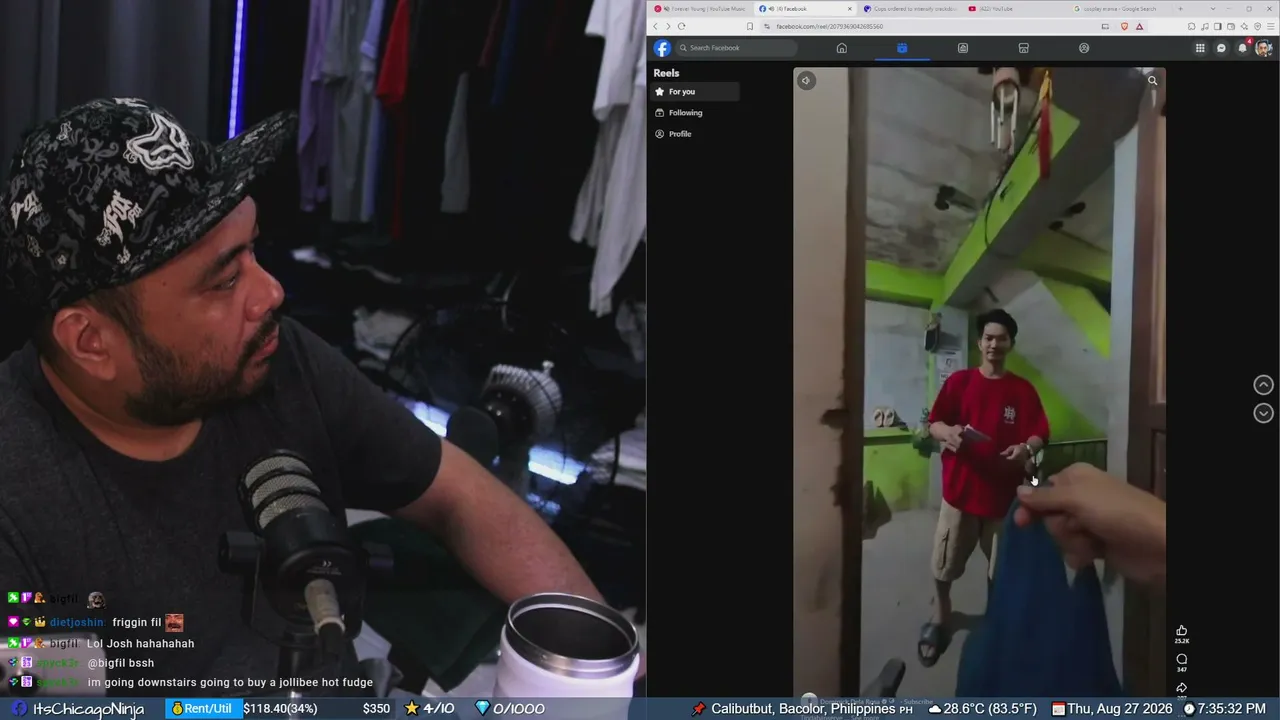This screenshot has width=1280, height=720.
Task: Like the reel with thumbs-up icon
Action: click(1181, 630)
